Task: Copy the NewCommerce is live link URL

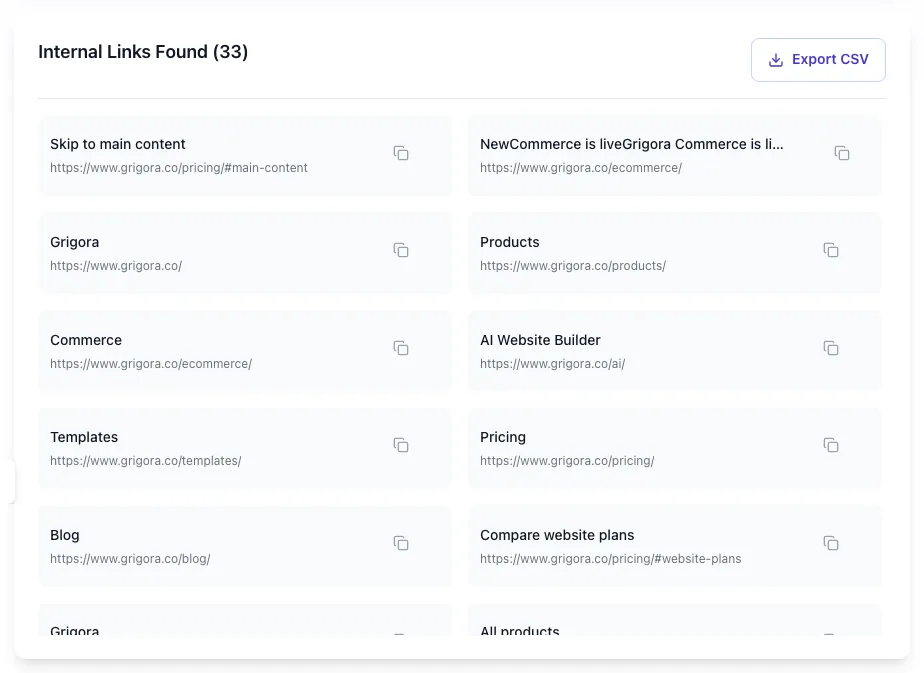Action: (x=842, y=153)
